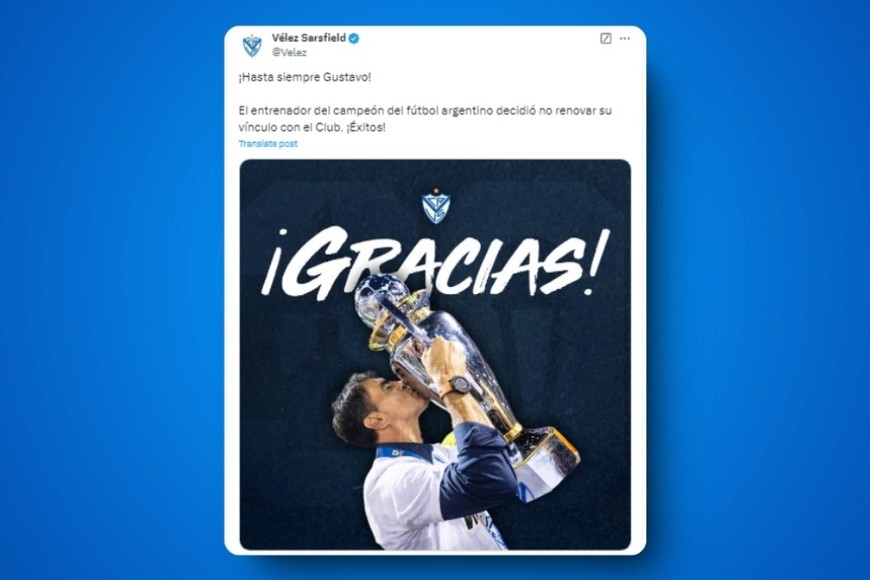Click the blue verified badge
This screenshot has height=580, width=870.
point(354,38)
